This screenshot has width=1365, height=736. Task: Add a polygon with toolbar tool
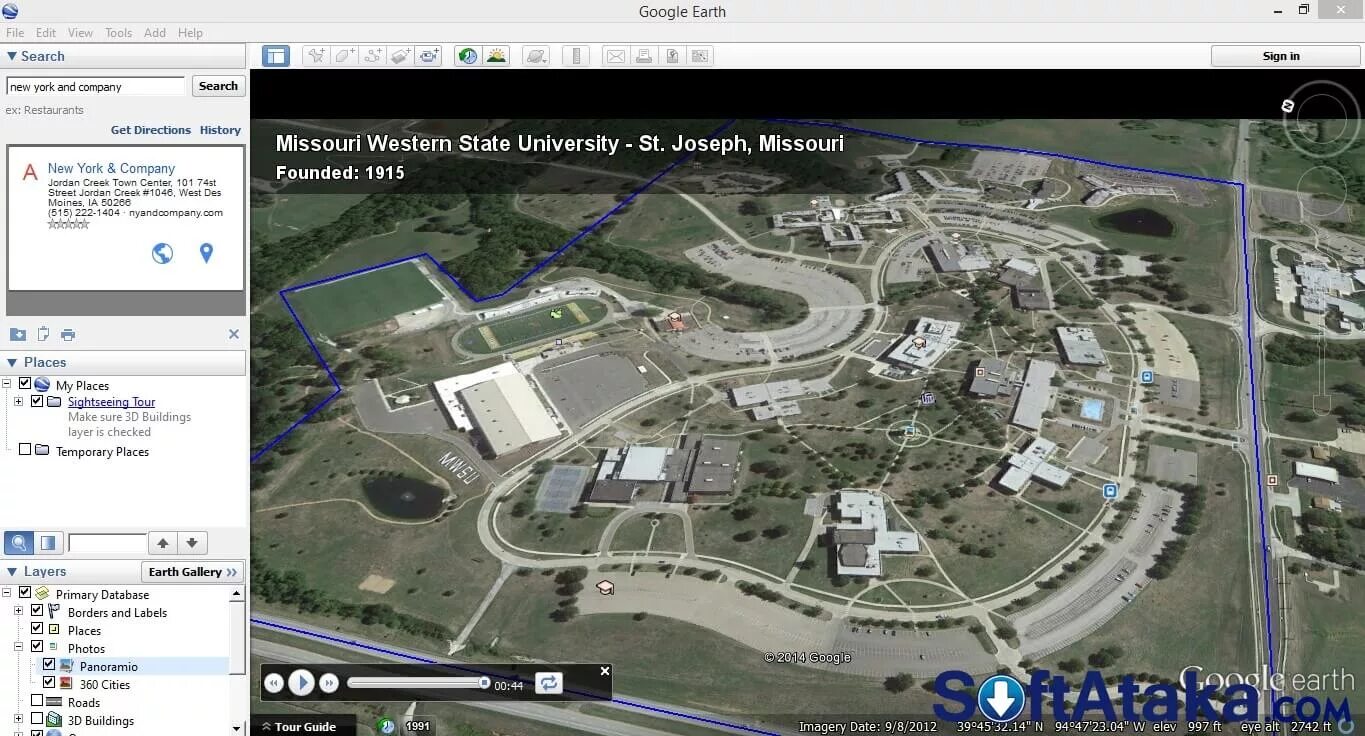[345, 56]
